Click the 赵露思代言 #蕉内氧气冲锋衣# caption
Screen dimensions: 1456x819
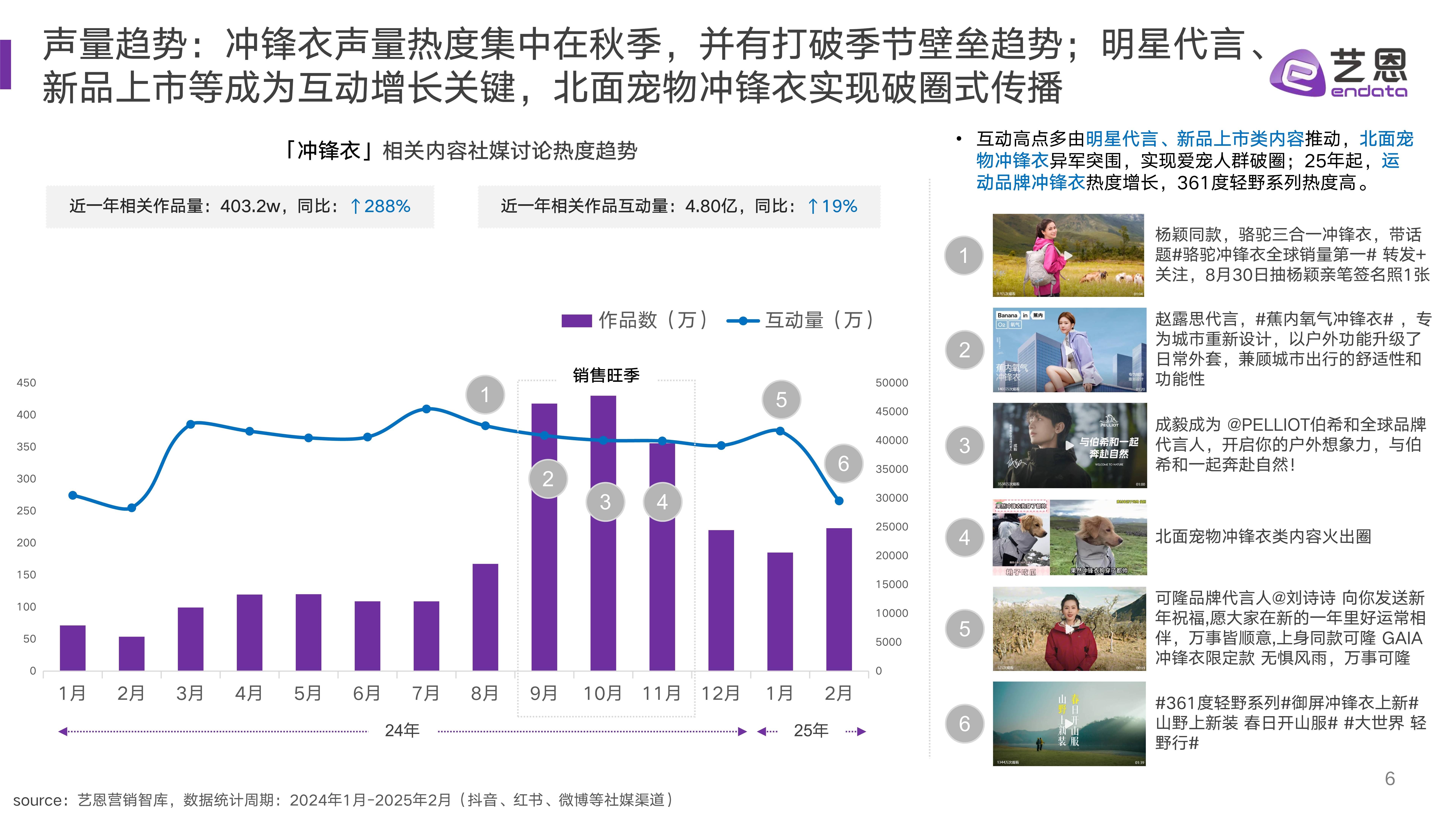tap(1293, 349)
